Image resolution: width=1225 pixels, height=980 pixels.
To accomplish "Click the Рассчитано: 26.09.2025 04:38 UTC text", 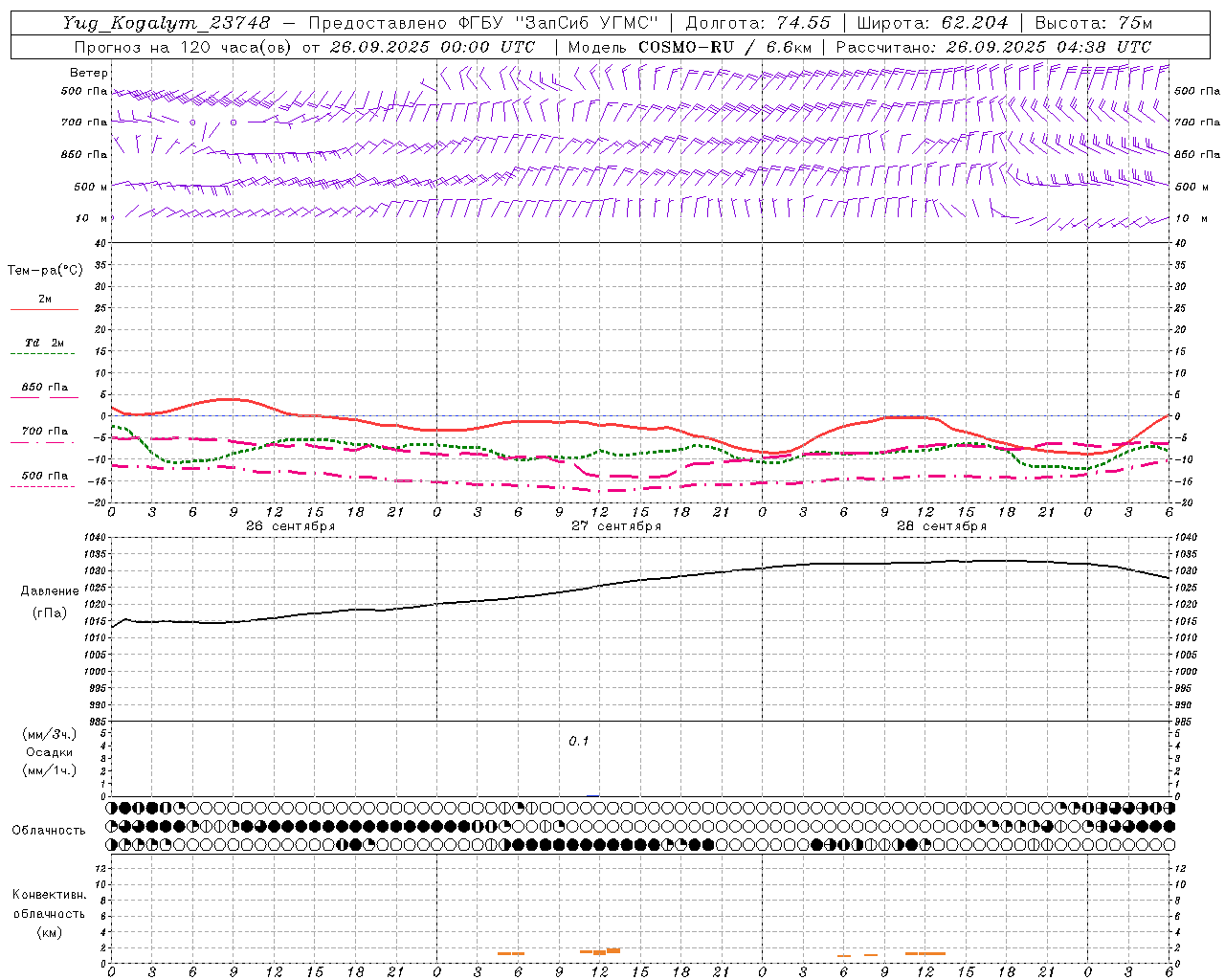I will click(x=993, y=47).
